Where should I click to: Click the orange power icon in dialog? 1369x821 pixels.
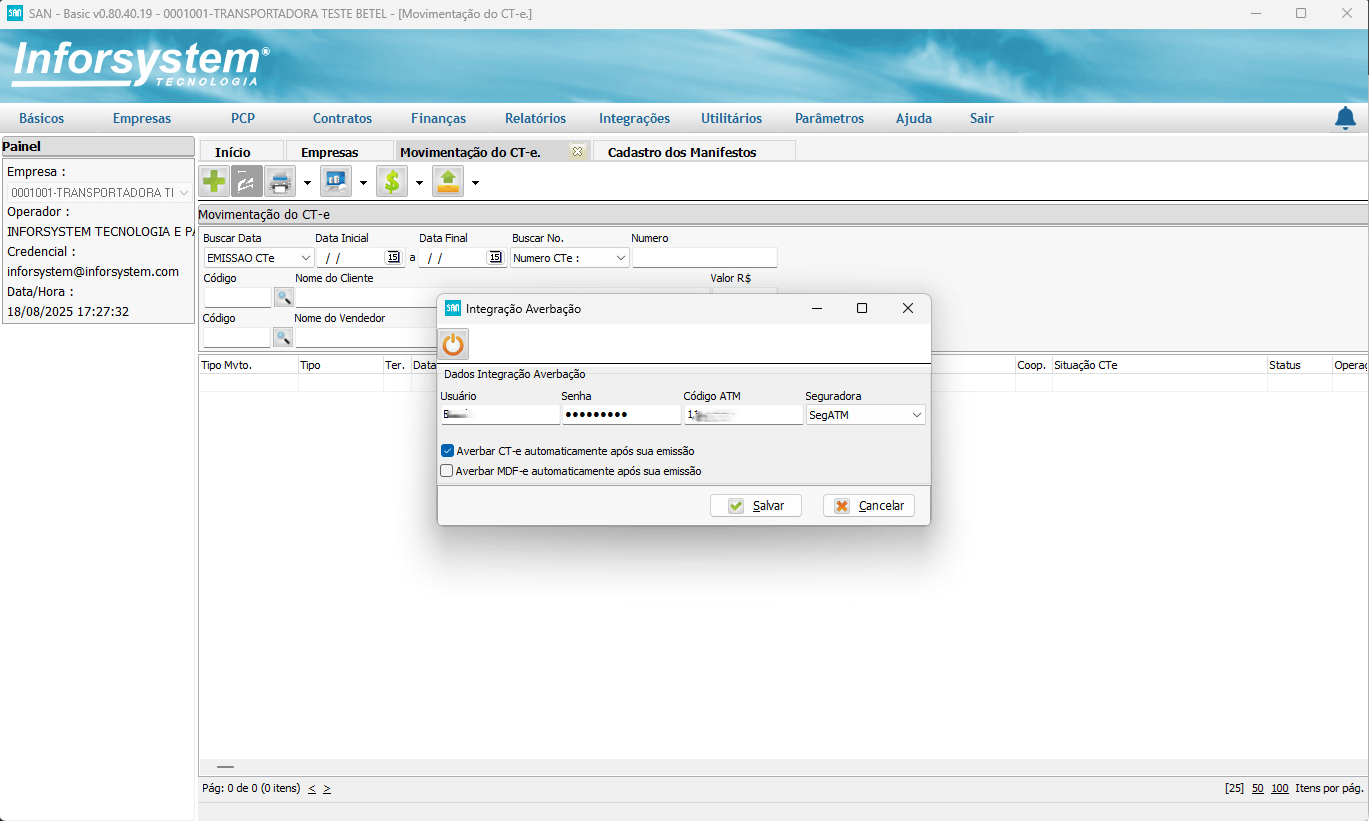[x=454, y=344]
